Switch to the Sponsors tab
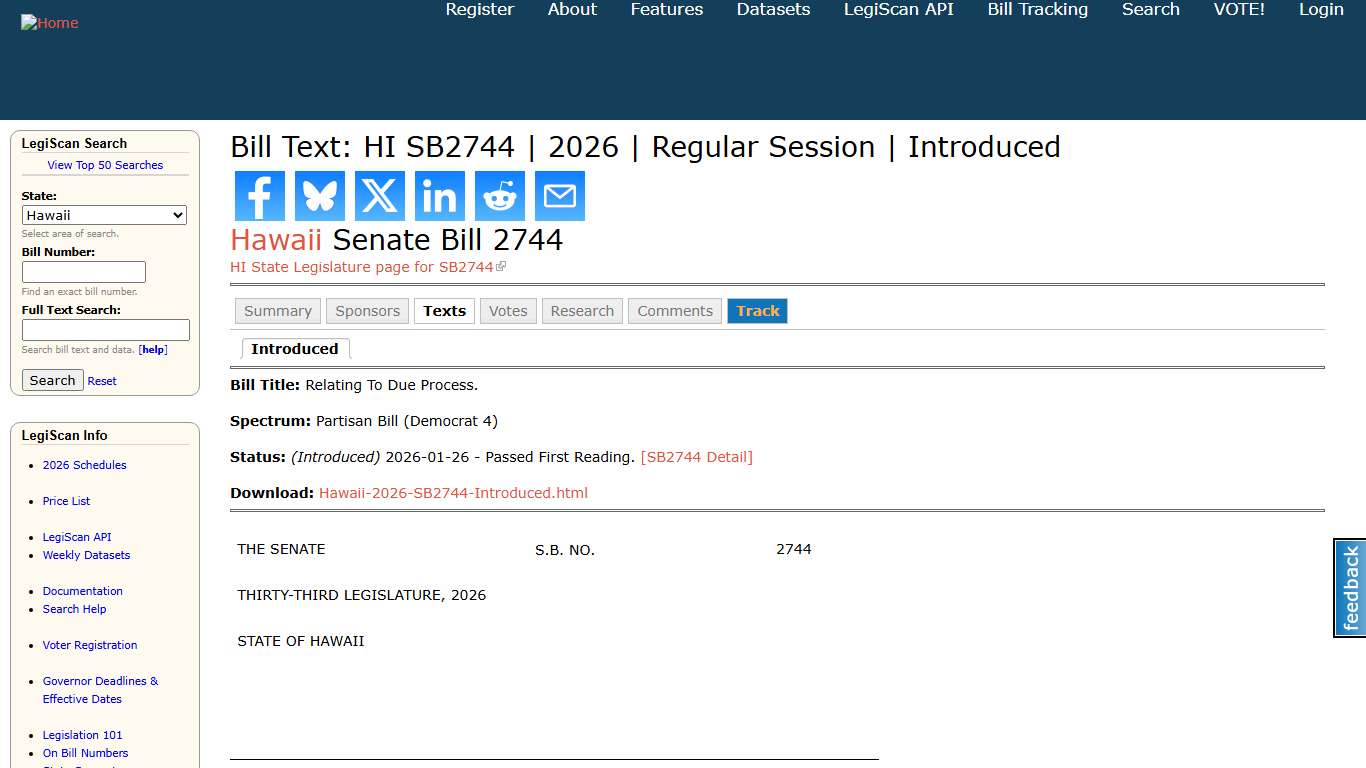Viewport: 1366px width, 768px height. [367, 310]
